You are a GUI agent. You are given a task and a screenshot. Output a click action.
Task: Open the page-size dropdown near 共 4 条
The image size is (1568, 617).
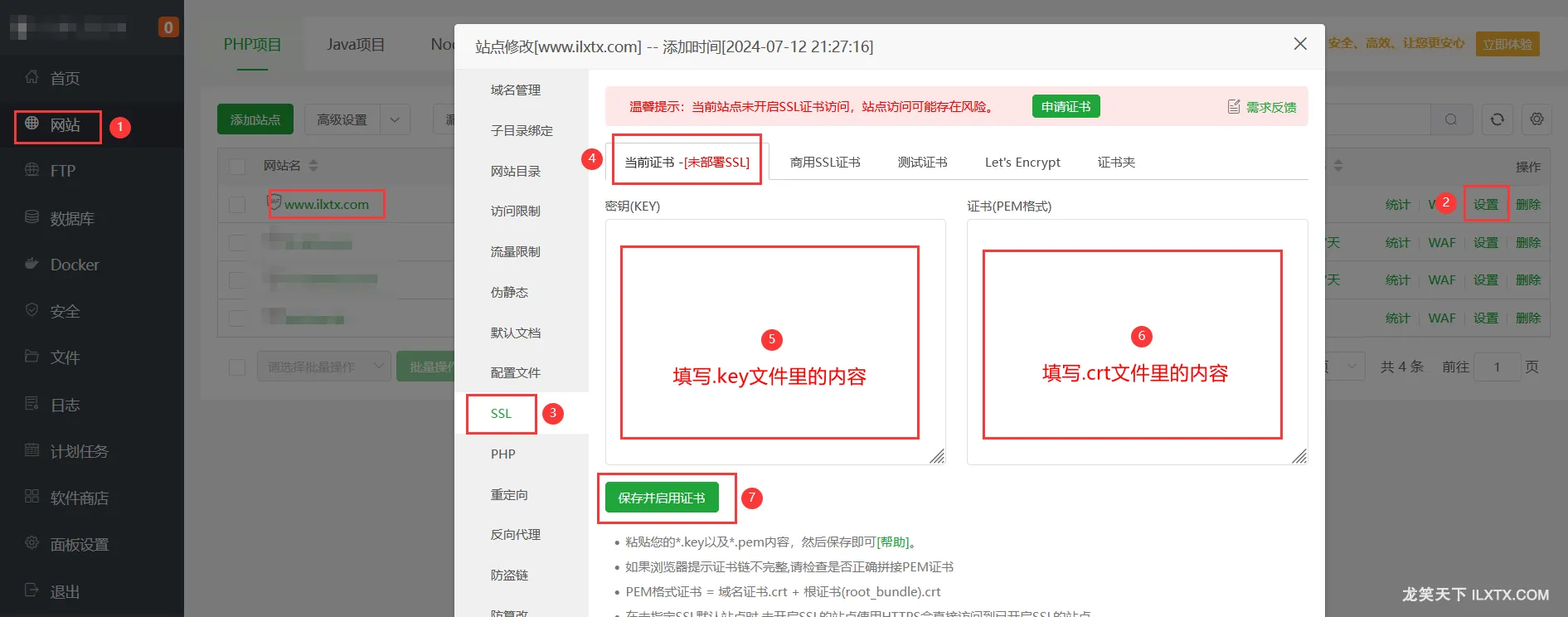[x=1345, y=367]
